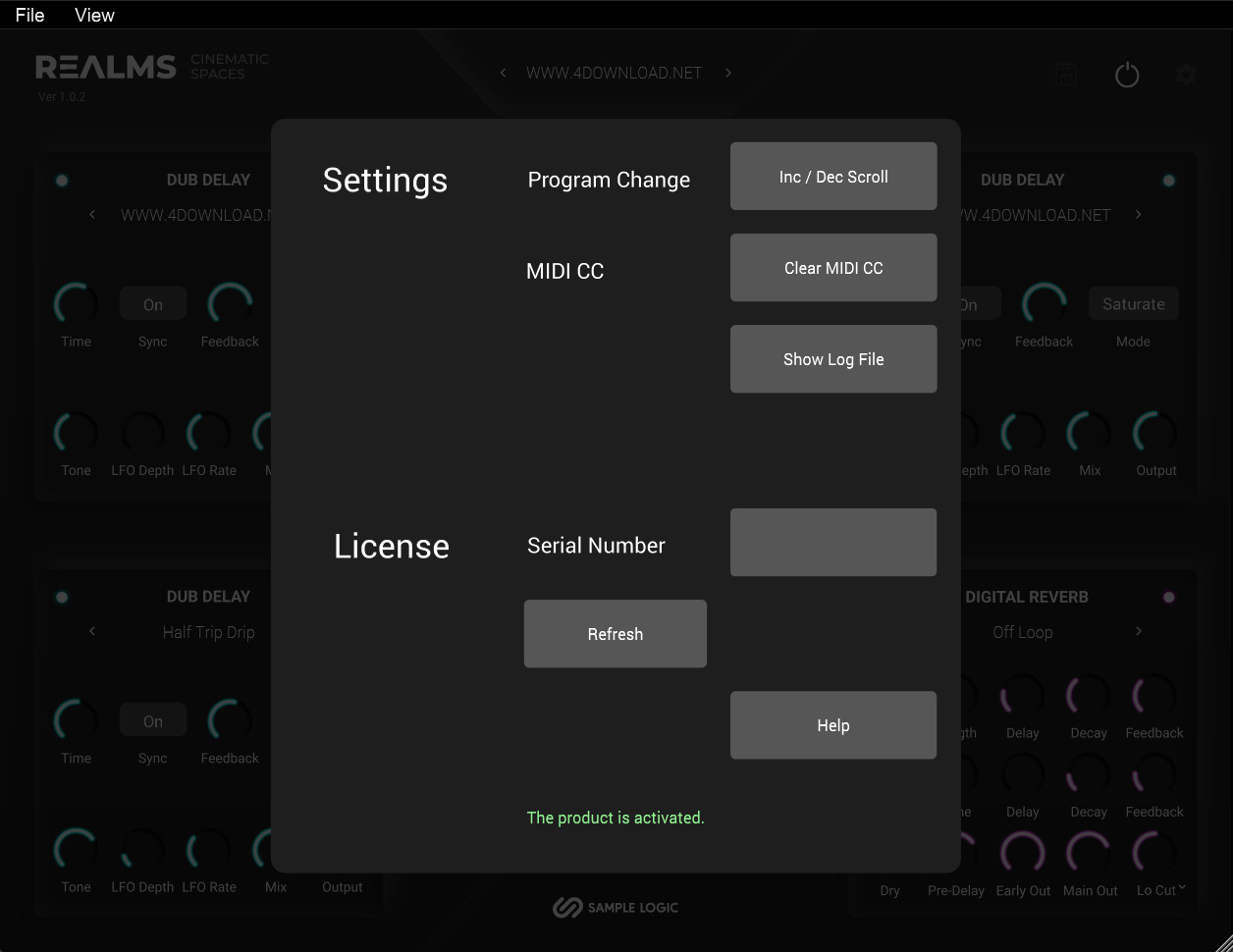This screenshot has height=952, width=1233.
Task: Toggle the Digital Reverb power LED
Action: click(x=1168, y=597)
